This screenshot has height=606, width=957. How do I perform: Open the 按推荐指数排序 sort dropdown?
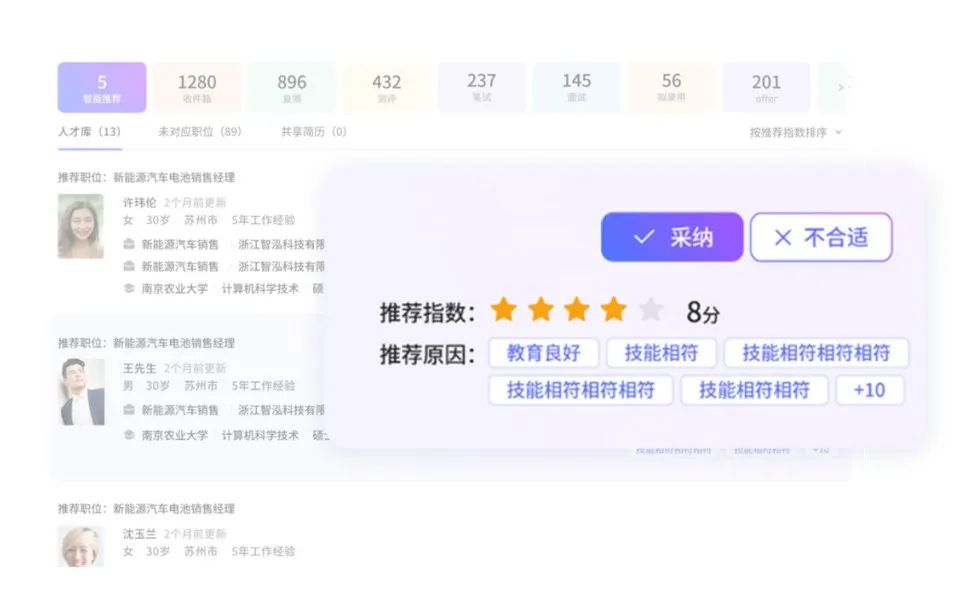[795, 132]
